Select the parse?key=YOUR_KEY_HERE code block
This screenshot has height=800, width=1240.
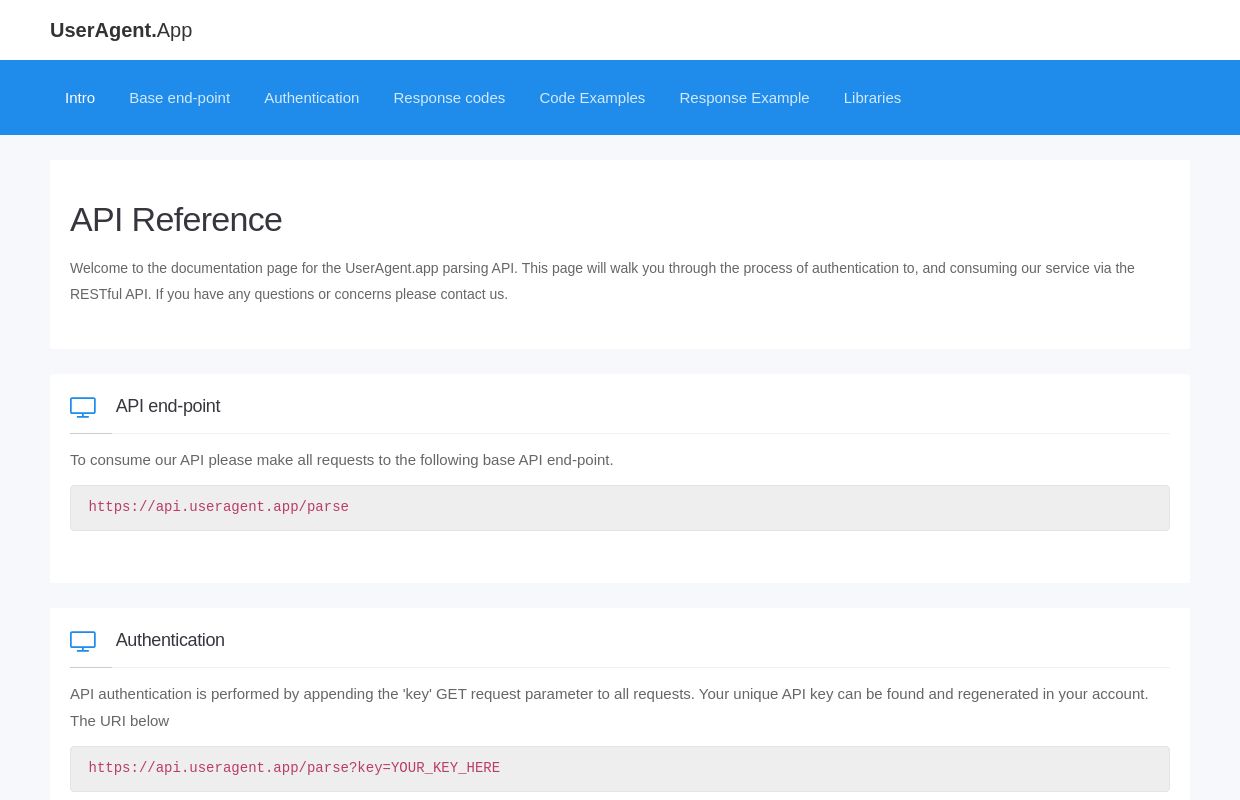620,769
